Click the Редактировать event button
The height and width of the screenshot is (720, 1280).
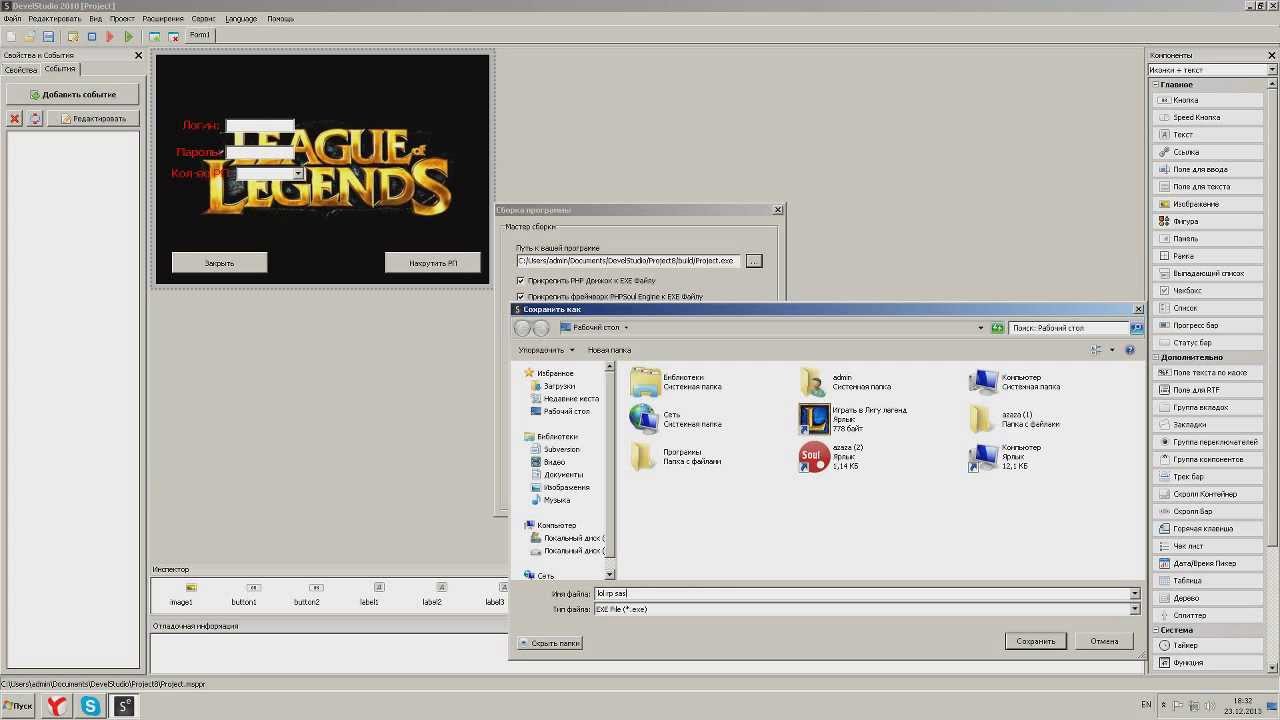tap(93, 118)
